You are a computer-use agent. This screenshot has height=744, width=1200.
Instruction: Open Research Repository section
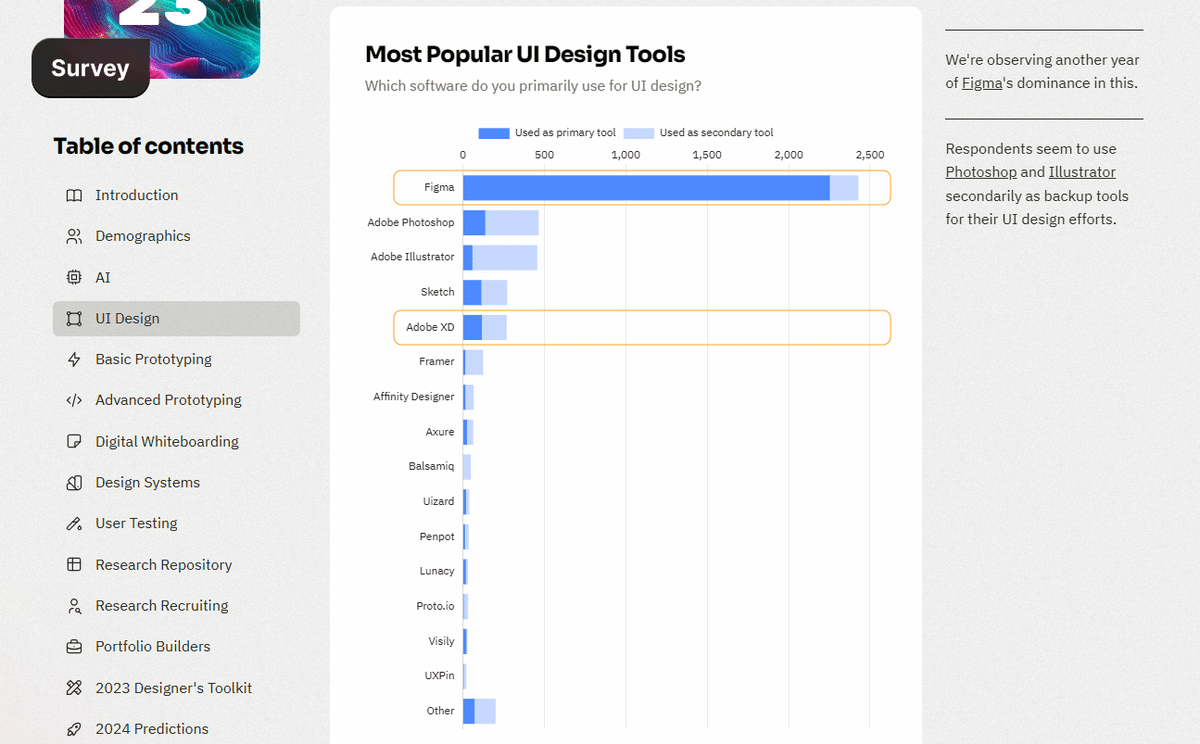pos(176,565)
